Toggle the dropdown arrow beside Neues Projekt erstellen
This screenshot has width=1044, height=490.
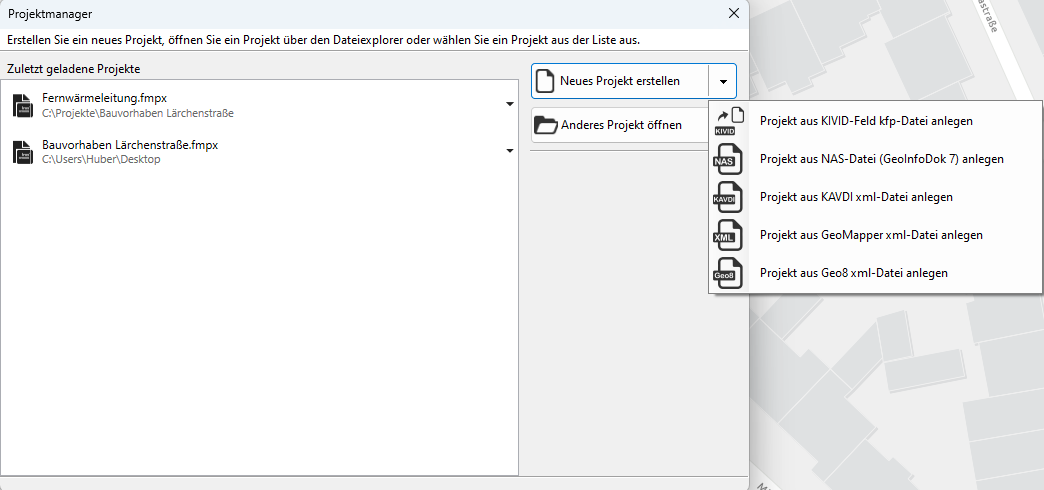coord(722,82)
